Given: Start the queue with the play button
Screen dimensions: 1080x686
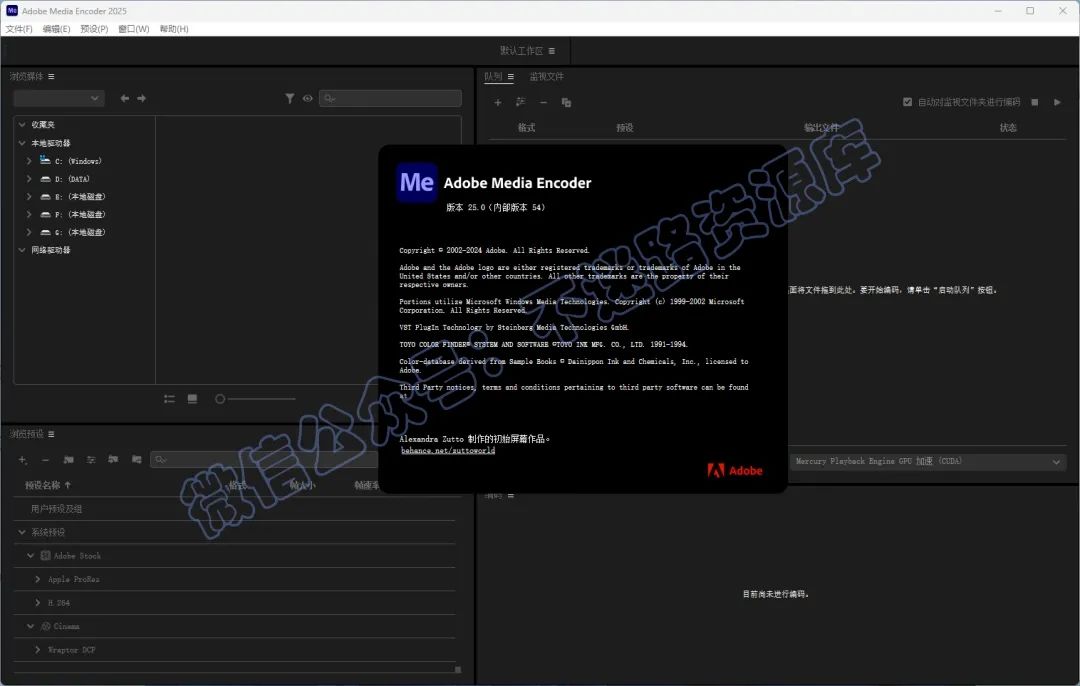Looking at the screenshot, I should (x=1057, y=102).
